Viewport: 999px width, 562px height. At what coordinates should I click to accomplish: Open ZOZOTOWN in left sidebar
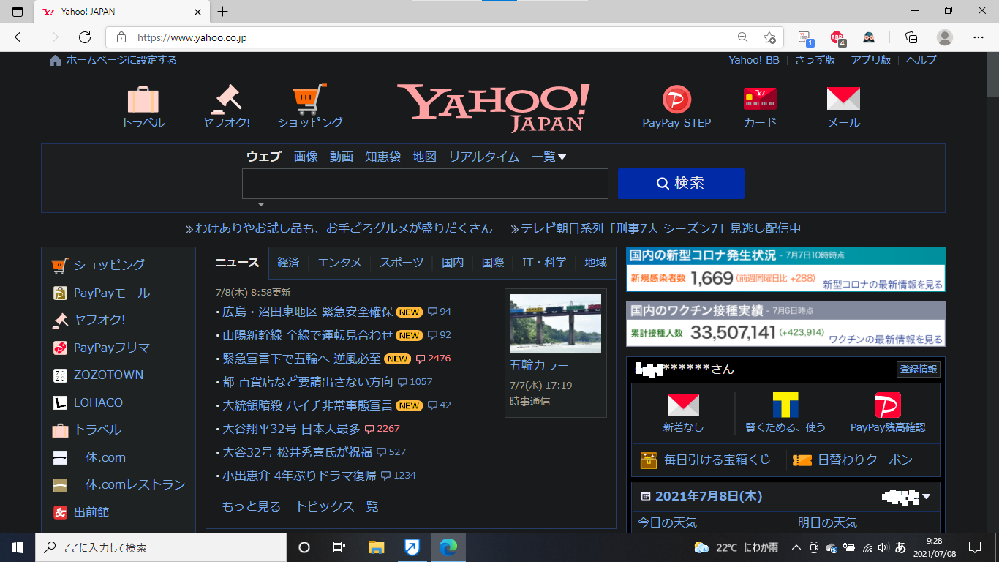tap(98, 375)
